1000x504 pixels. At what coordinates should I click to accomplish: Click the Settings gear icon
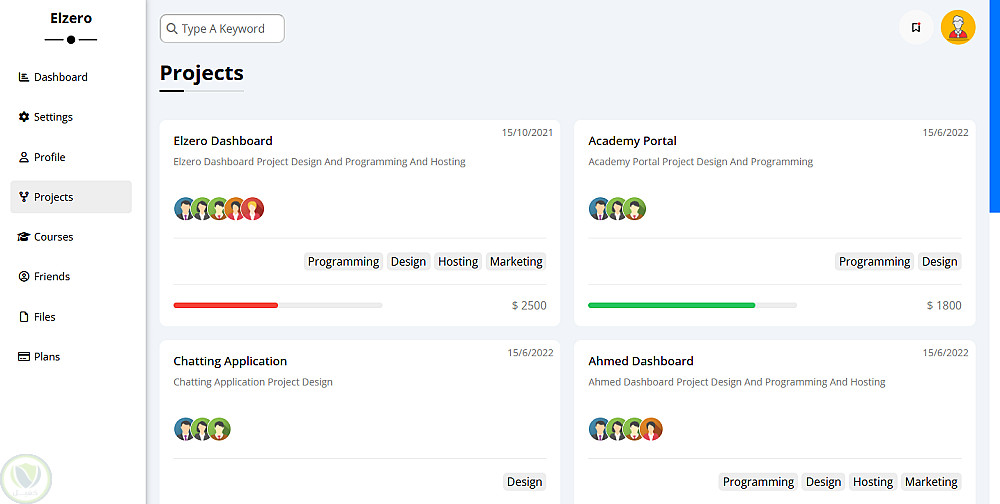[24, 117]
